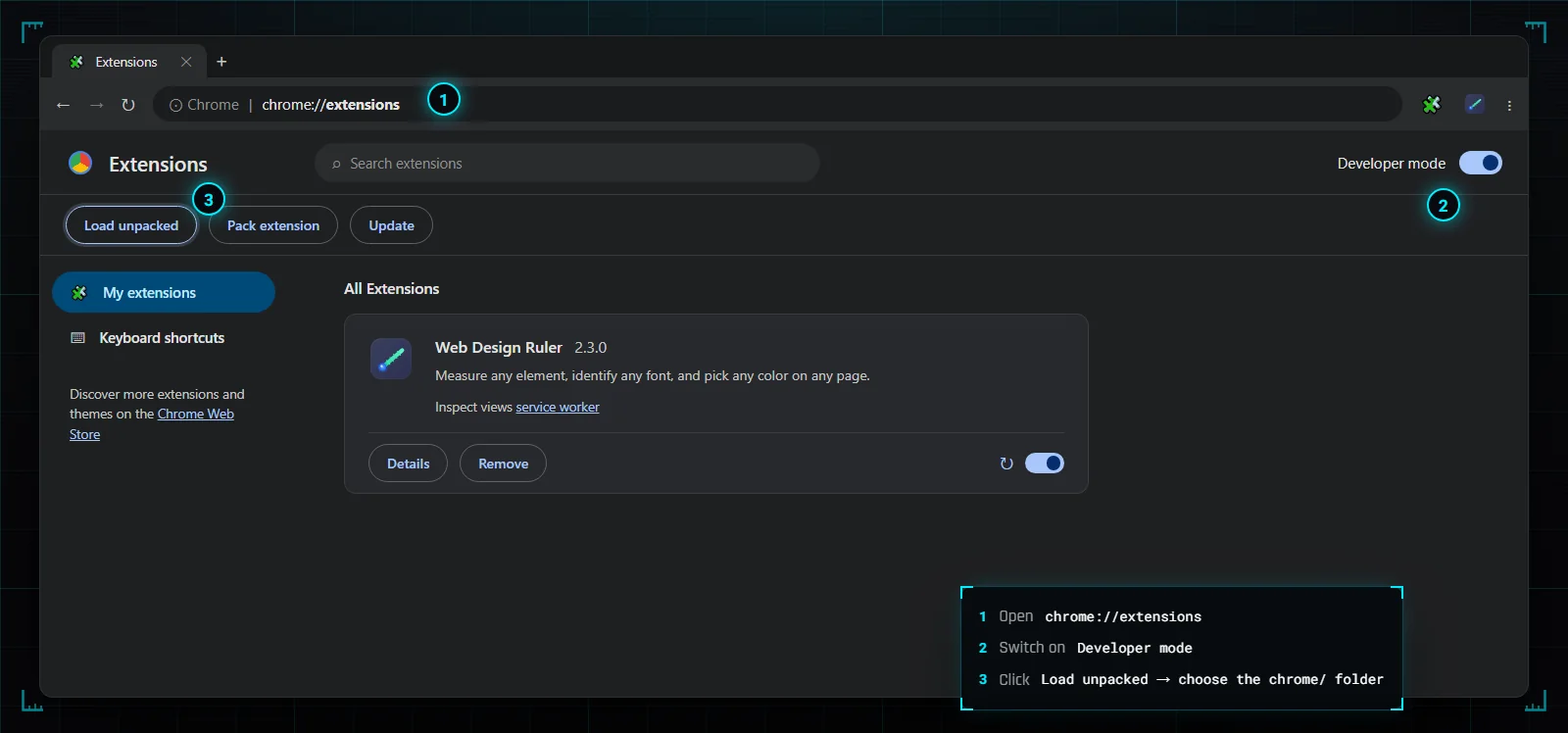Disable the Web Design Ruler extension toggle

1045,463
